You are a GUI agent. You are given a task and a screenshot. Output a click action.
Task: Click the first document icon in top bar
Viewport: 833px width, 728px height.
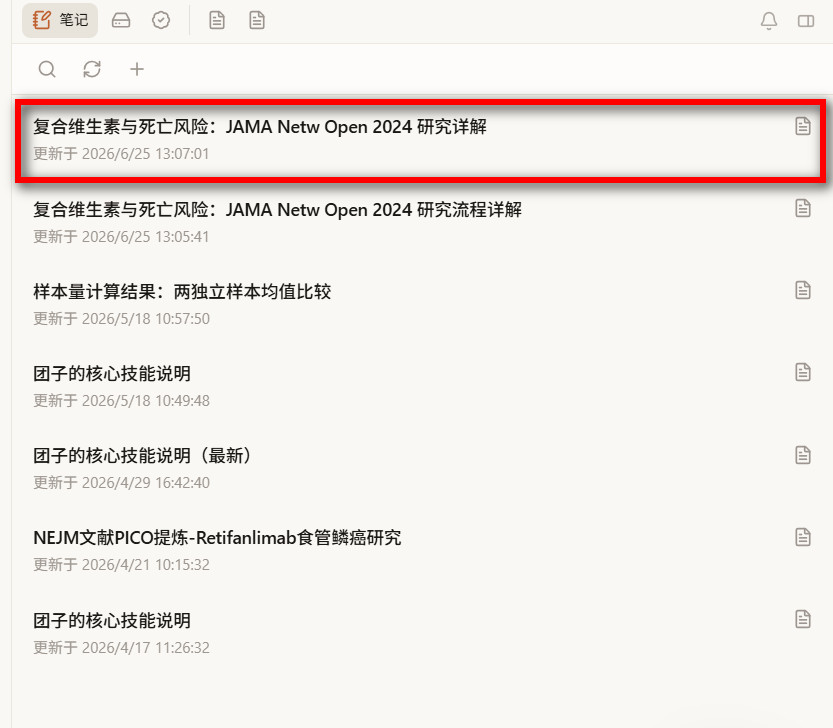click(217, 21)
